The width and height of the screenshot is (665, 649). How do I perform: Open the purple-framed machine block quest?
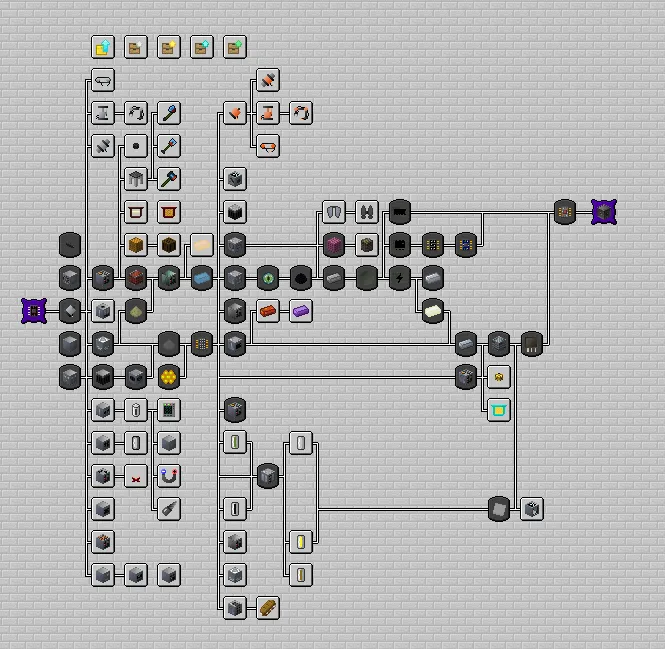pyautogui.click(x=604, y=212)
